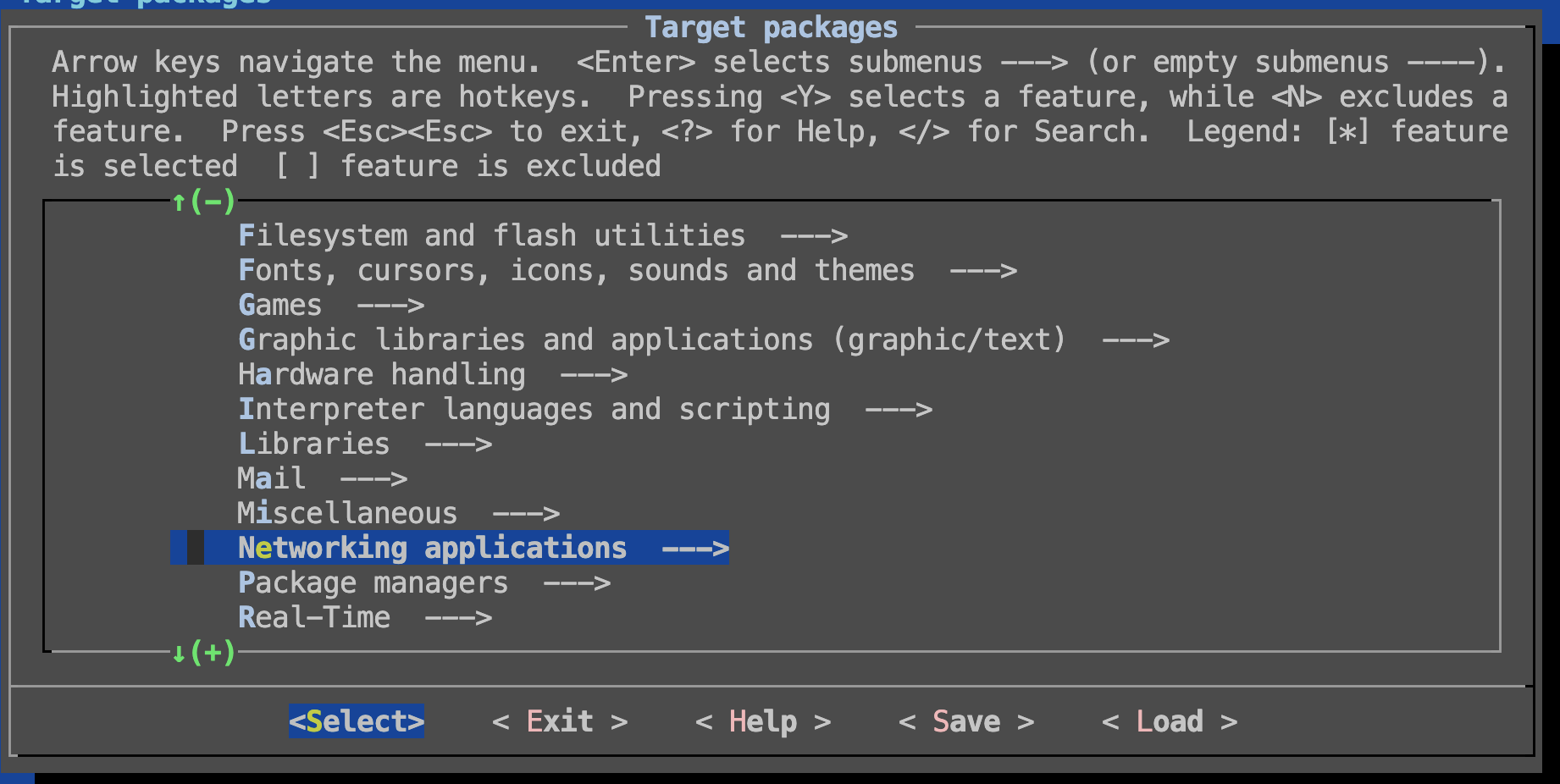1560x784 pixels.
Task: Open Fonts, cursors, icons, sounds and themes
Action: (576, 270)
